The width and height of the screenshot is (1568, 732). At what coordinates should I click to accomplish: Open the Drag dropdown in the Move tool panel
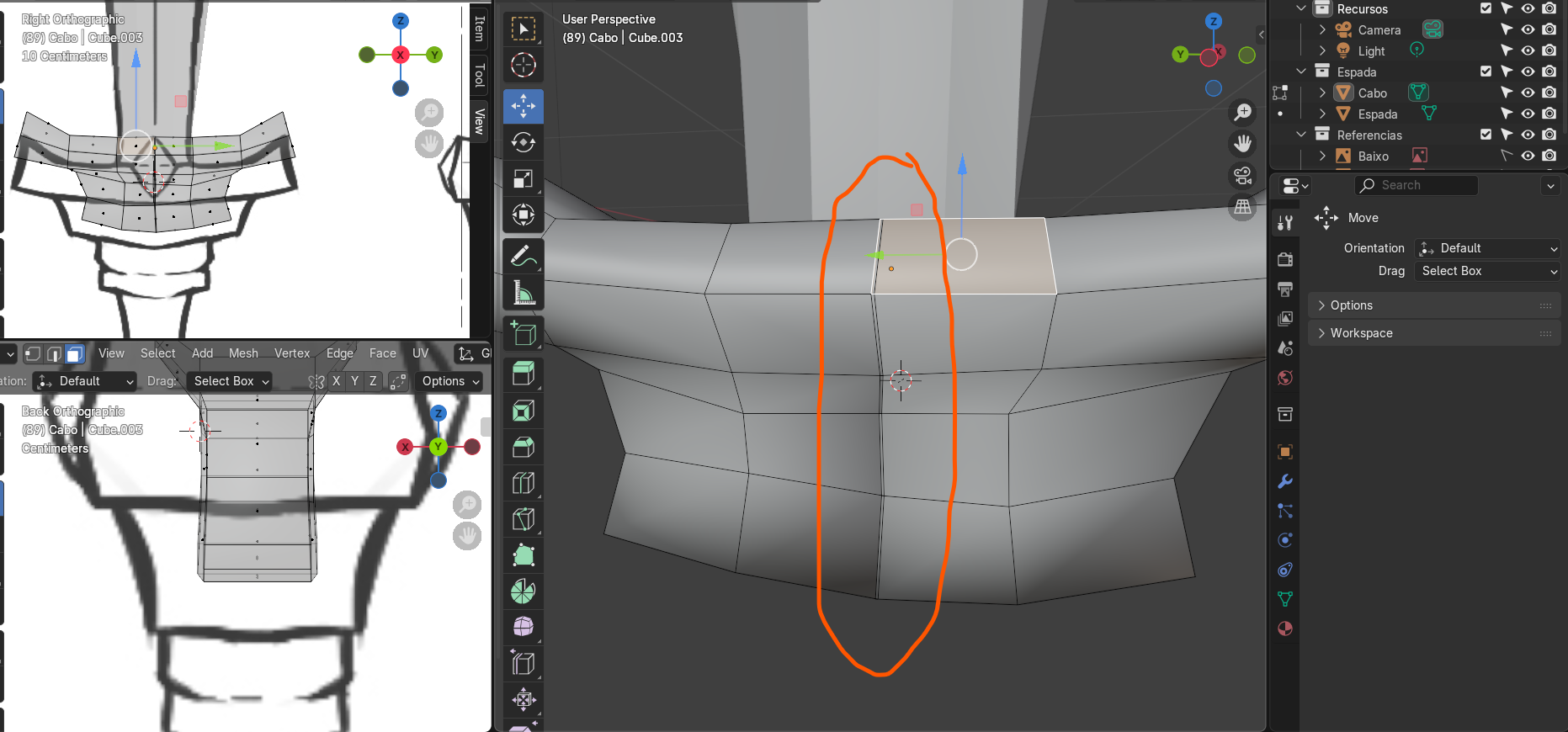click(x=1487, y=271)
